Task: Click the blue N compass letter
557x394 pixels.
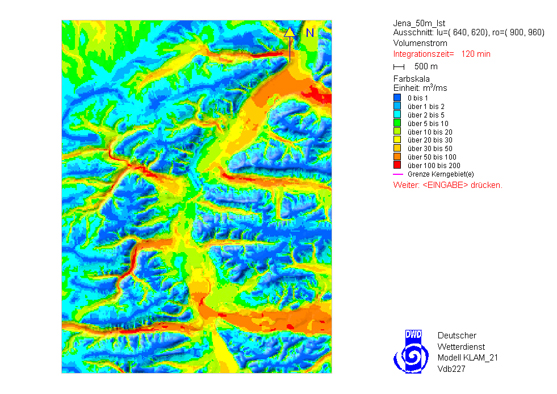Action: [x=310, y=33]
